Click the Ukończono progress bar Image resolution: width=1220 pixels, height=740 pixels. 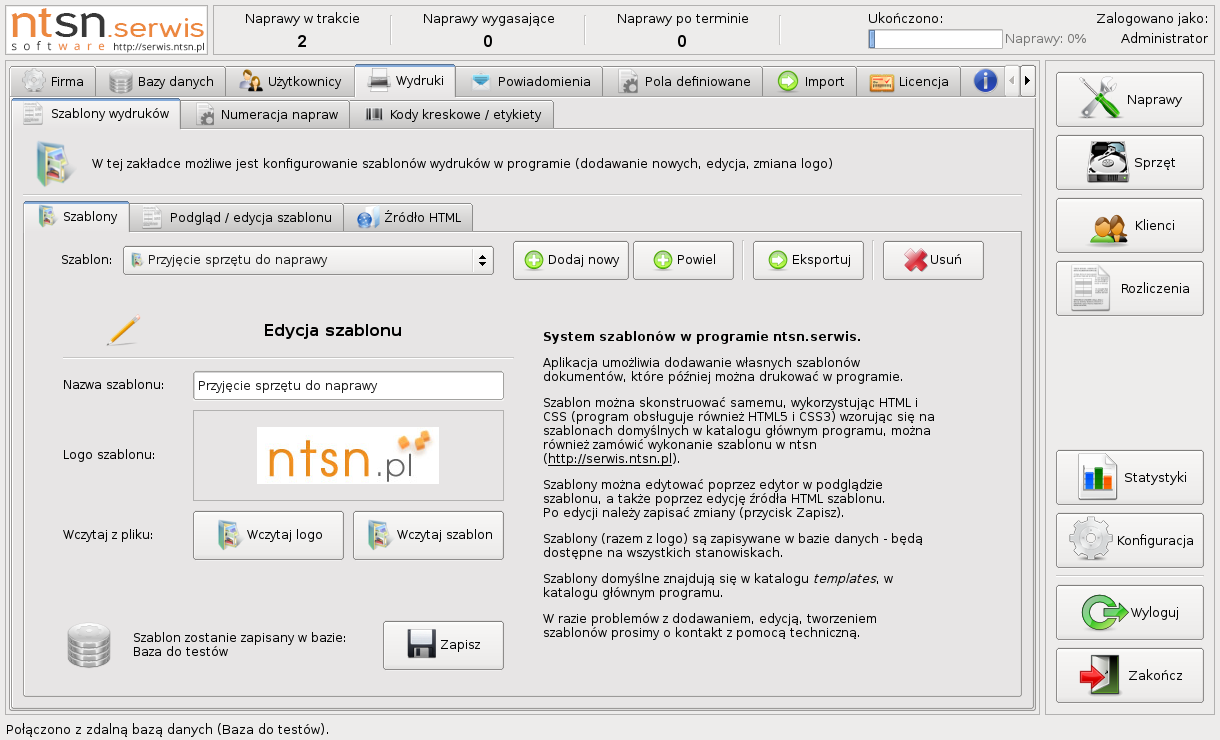pyautogui.click(x=935, y=39)
